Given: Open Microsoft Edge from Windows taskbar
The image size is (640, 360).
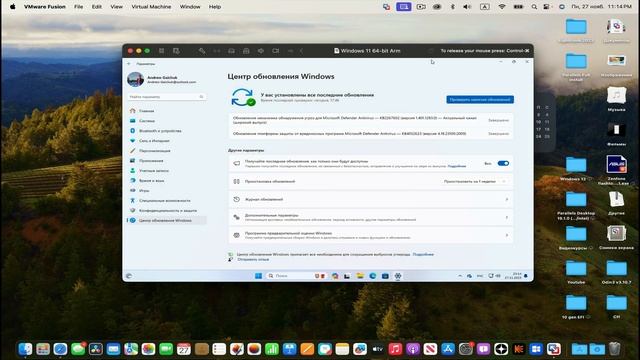Looking at the screenshot, I should coord(373,276).
